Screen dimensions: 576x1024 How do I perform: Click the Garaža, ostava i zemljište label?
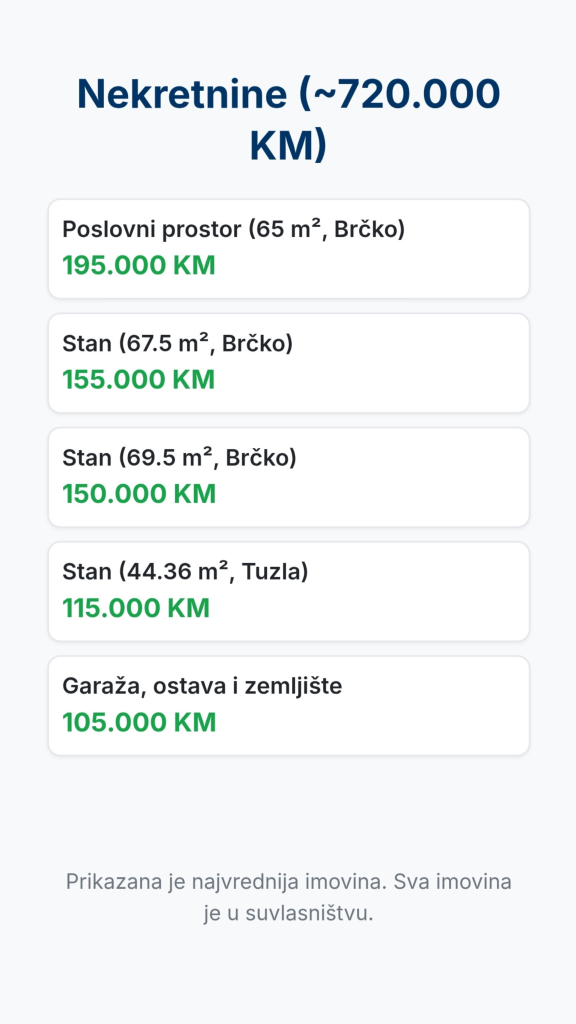tap(202, 687)
